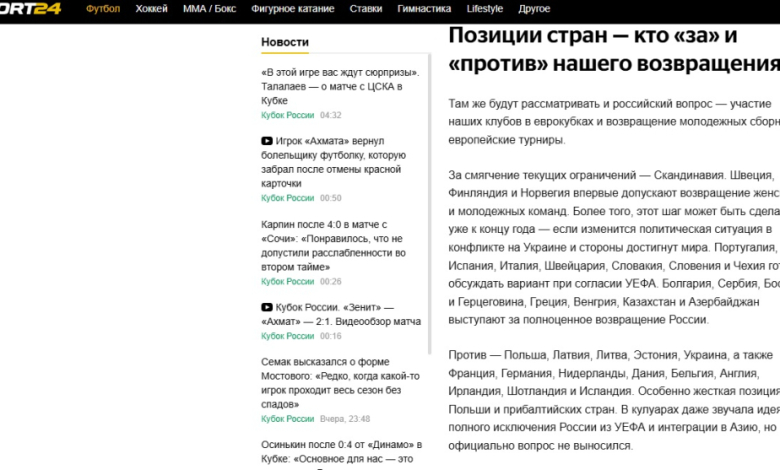
Task: Open Осинькин's news after 0:4 from «Динамо»
Action: tap(342, 451)
